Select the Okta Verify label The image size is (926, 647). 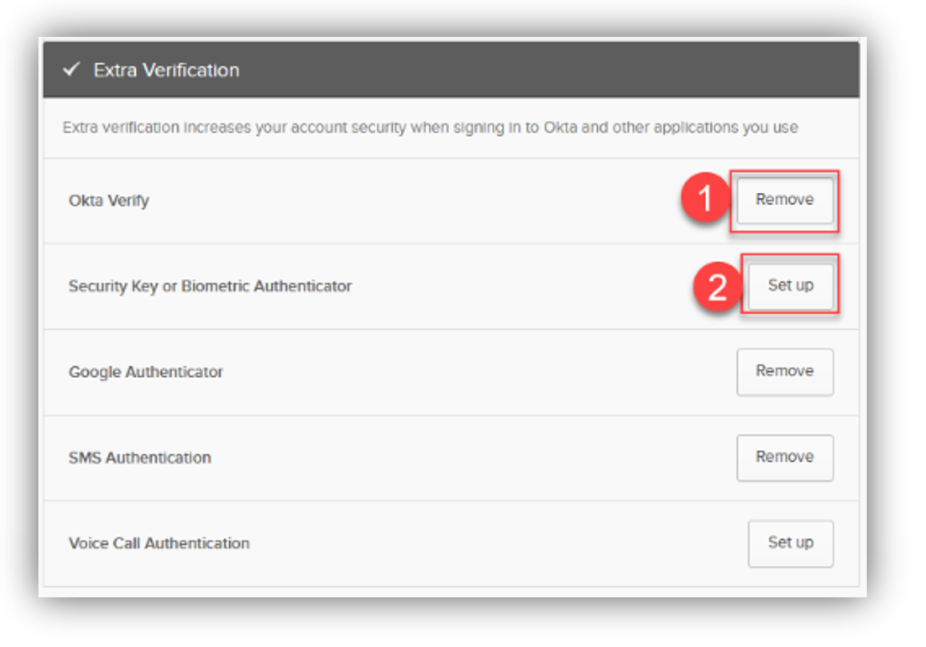point(109,201)
